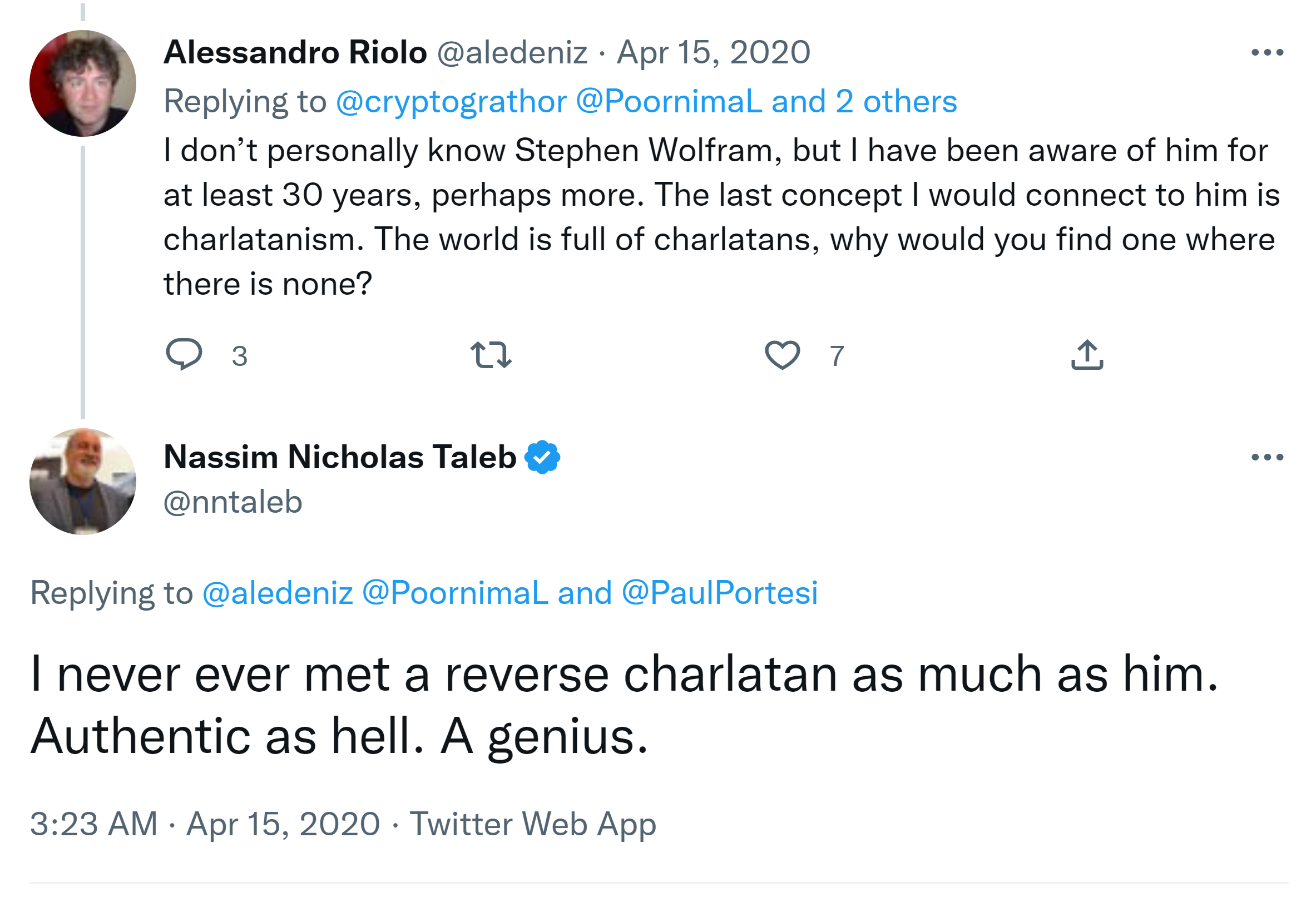This screenshot has width=1316, height=902.
Task: Visit @PoornimaL mention in Alessandro's reply line
Action: pos(669,102)
